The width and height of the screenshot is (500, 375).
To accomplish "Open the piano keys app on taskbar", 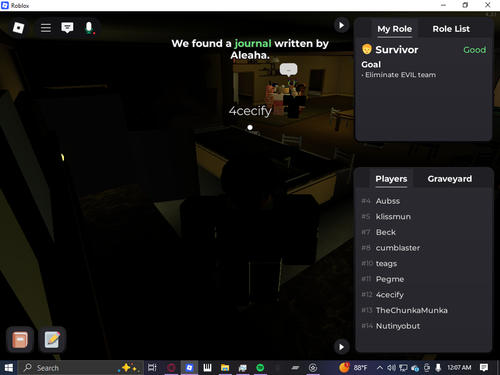I will click(207, 368).
